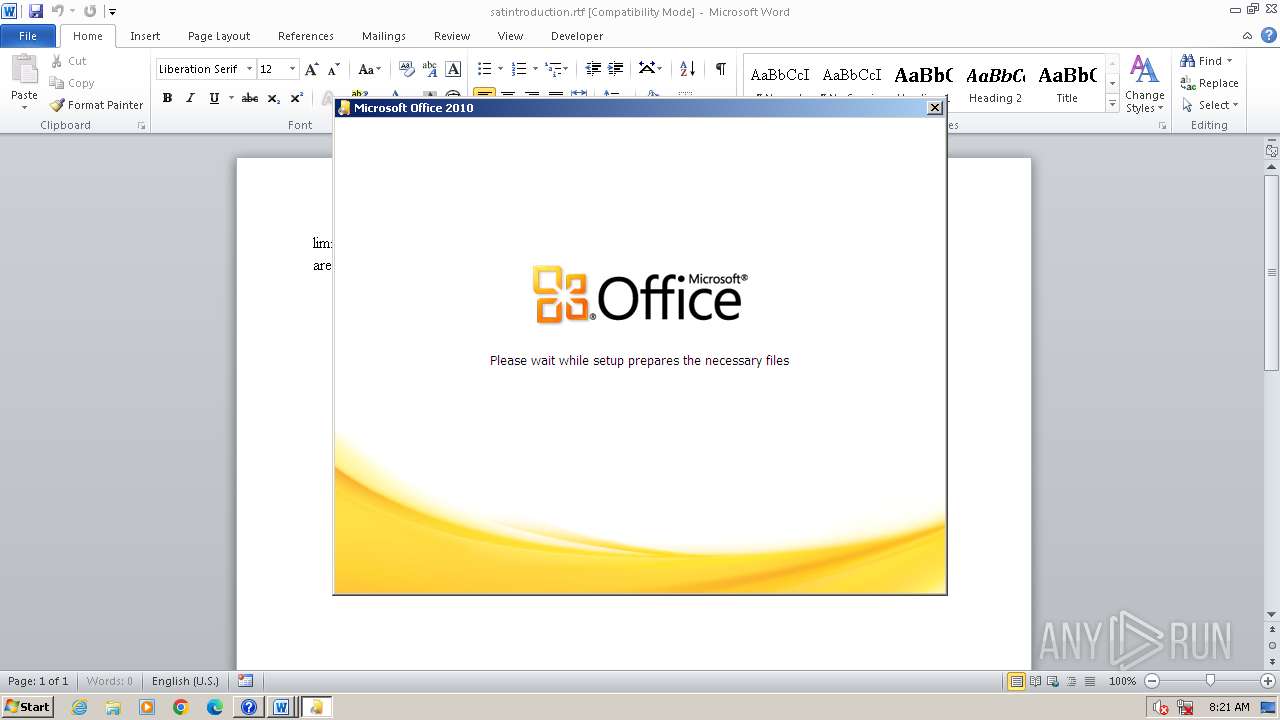Switch to the Developer tab

[x=577, y=36]
